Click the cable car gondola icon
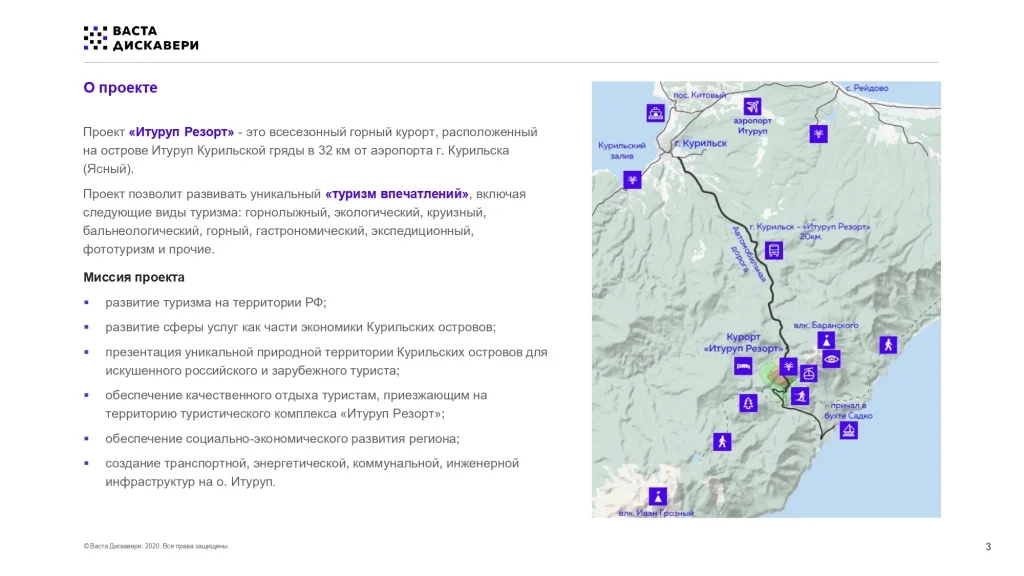The height and width of the screenshot is (576, 1024). tap(808, 374)
